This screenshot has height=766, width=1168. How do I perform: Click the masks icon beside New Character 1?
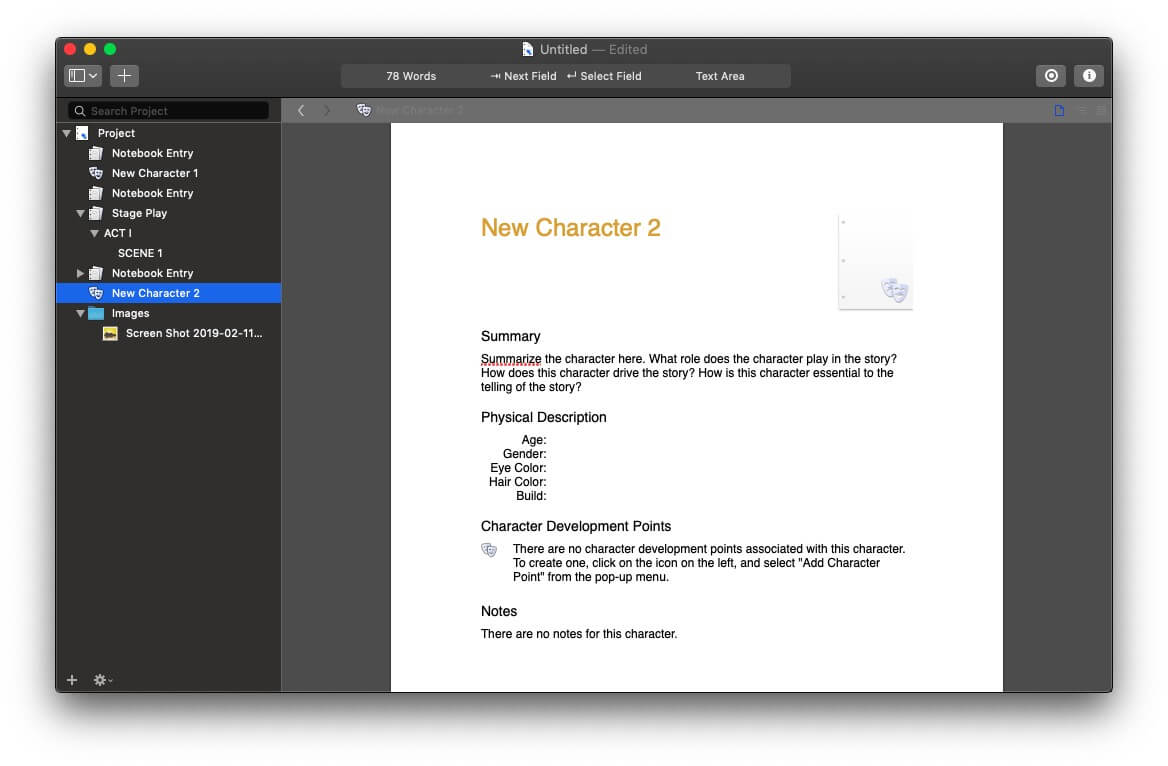point(96,173)
